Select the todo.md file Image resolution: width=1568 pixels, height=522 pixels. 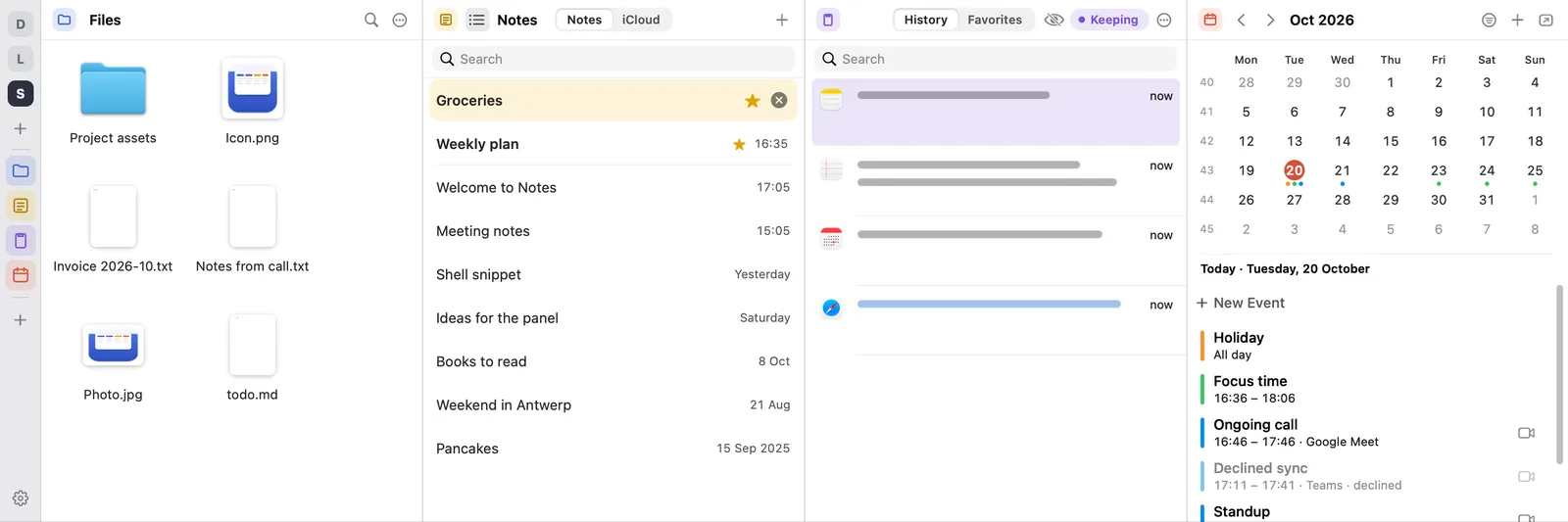coord(252,358)
